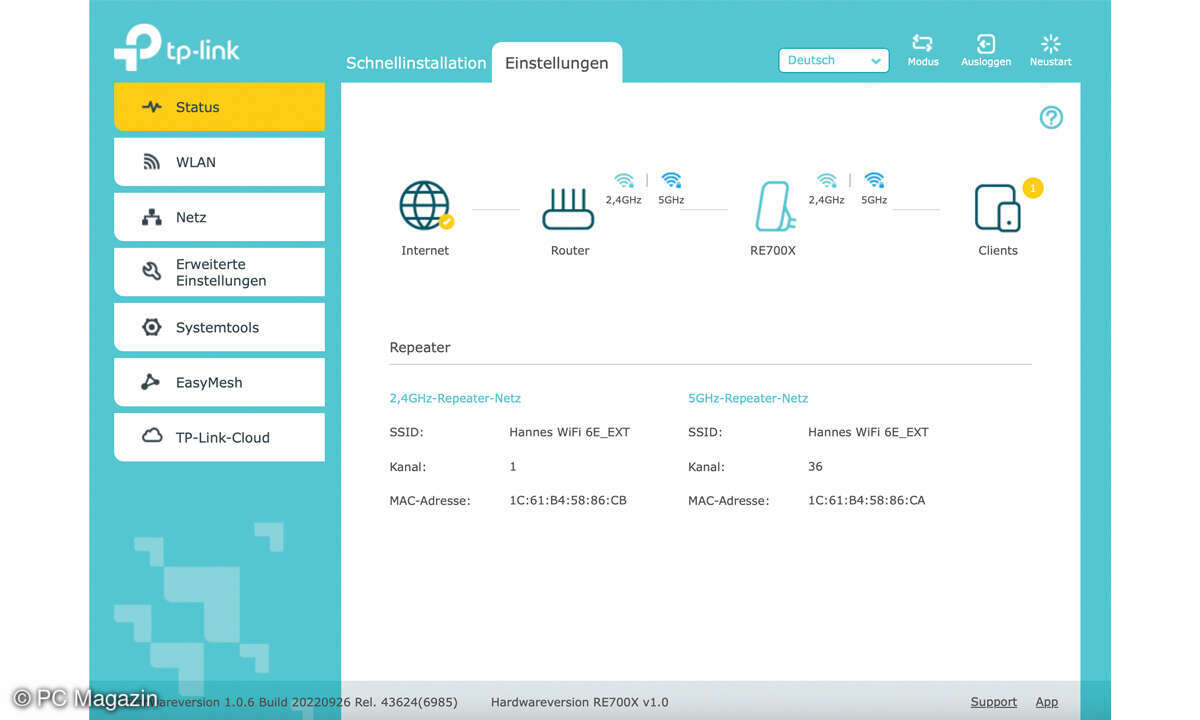Open the TP-Link-Cloud menu item
Screen dimensions: 1200x720
pyautogui.click(x=219, y=437)
